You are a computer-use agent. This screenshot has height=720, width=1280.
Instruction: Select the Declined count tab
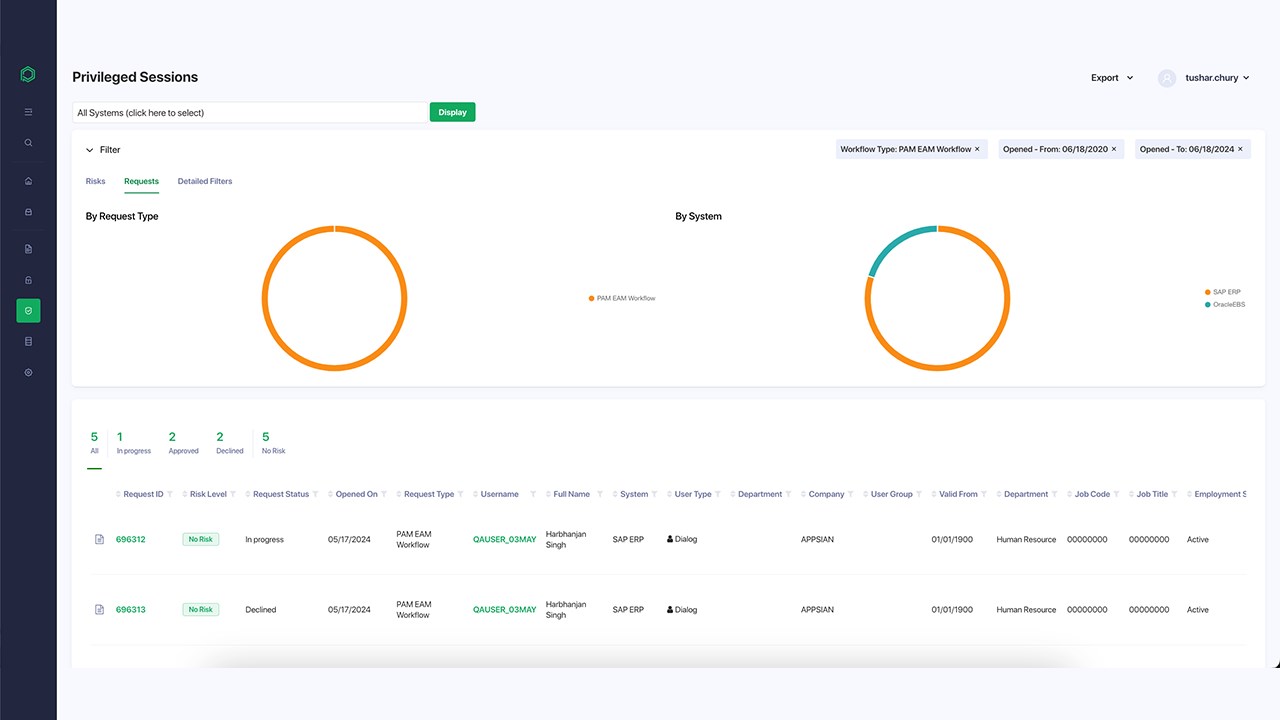[230, 443]
